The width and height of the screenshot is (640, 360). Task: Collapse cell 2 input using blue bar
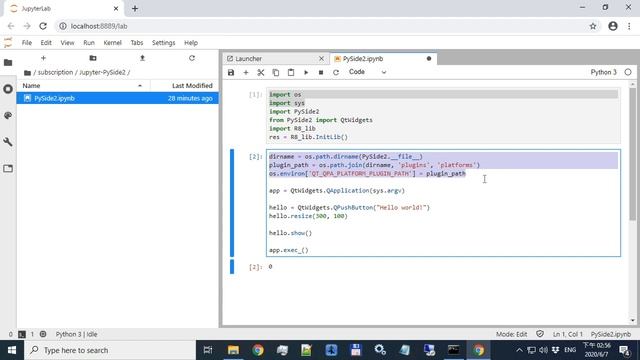[232, 203]
